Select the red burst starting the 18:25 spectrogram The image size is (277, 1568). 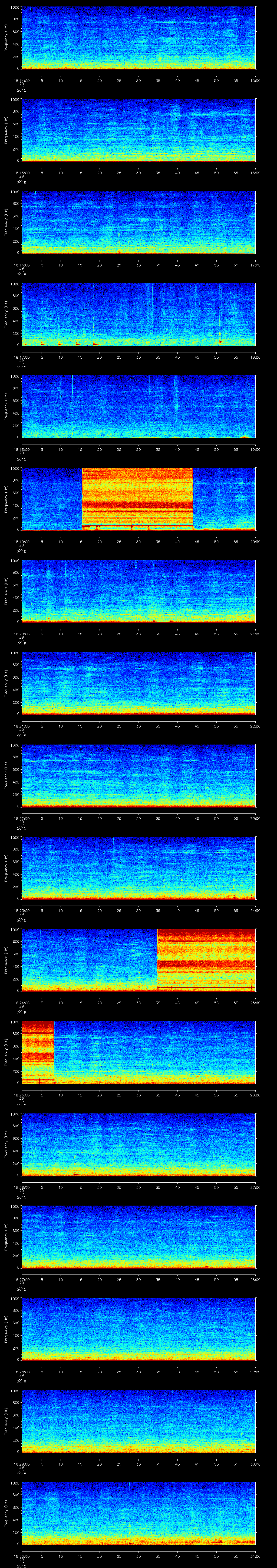pos(38,1052)
